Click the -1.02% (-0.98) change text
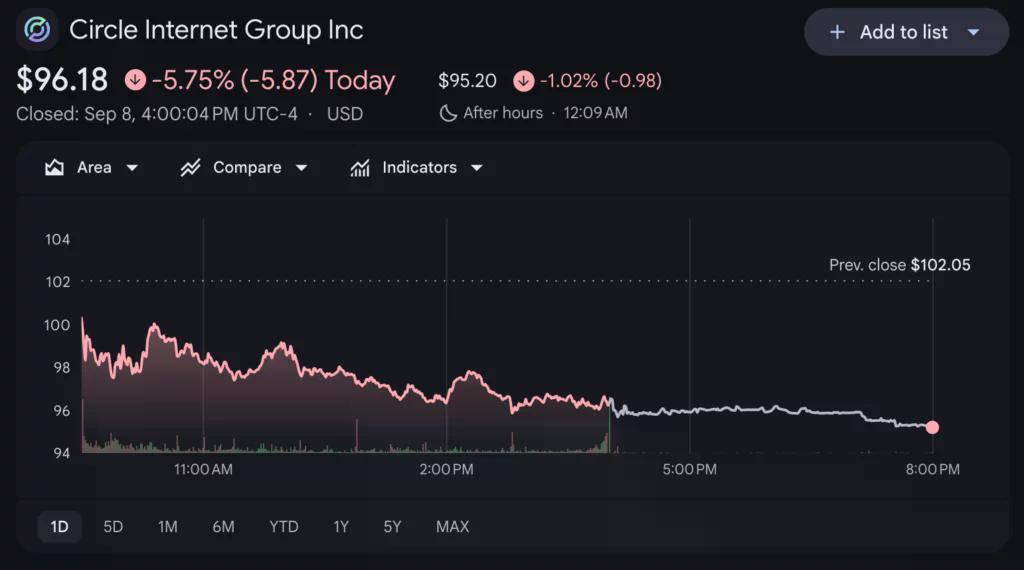Screen dimensions: 1024x570 pyautogui.click(x=601, y=81)
